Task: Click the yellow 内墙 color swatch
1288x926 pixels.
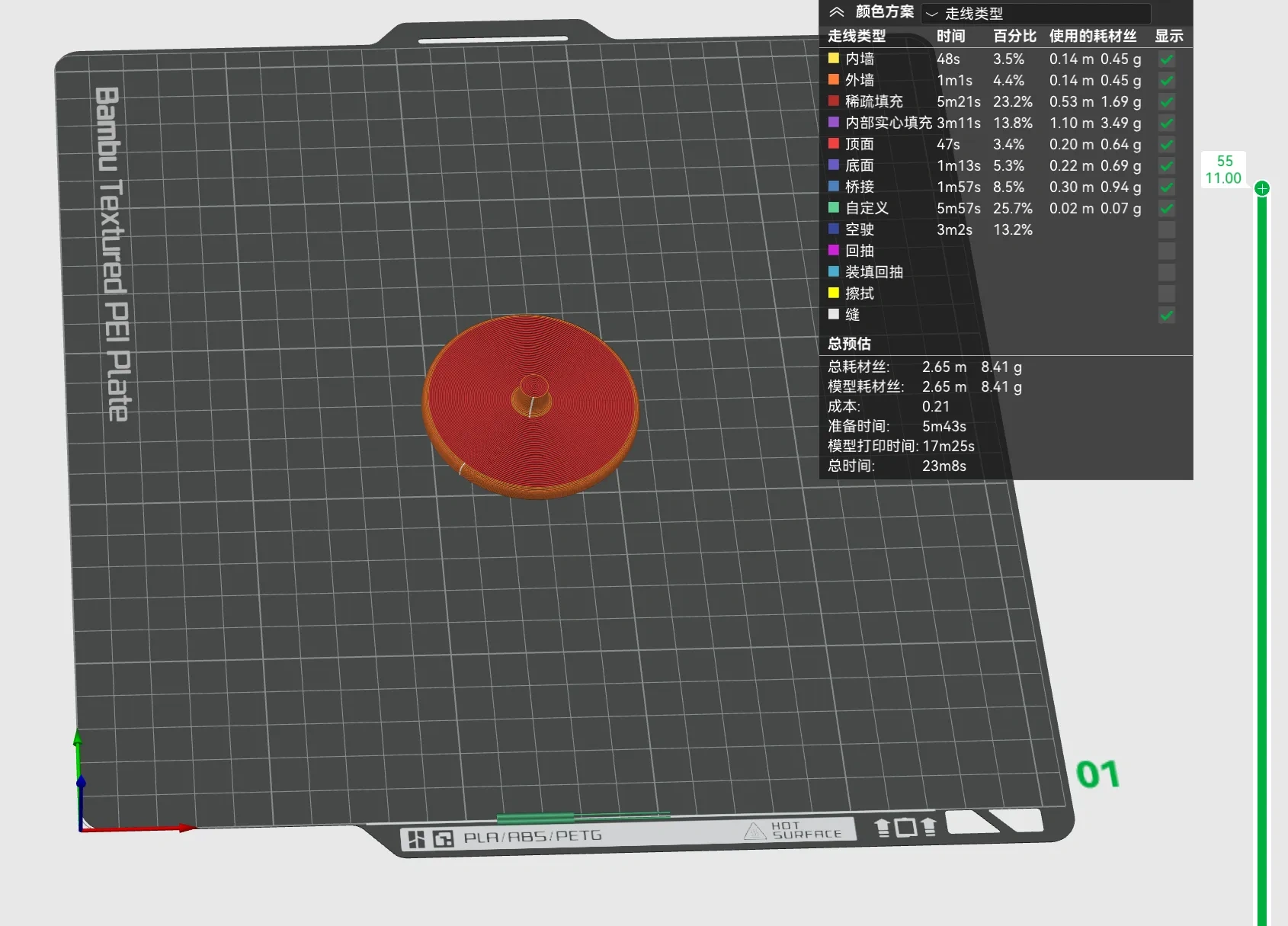Action: pyautogui.click(x=834, y=58)
